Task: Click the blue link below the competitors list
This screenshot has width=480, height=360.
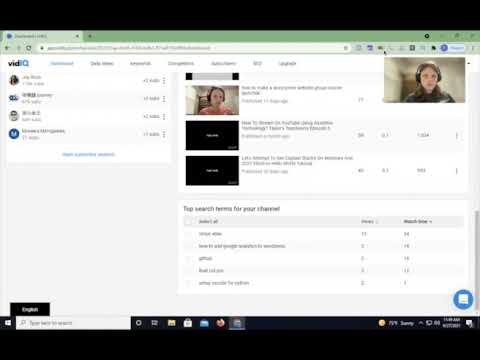Action: click(x=88, y=154)
